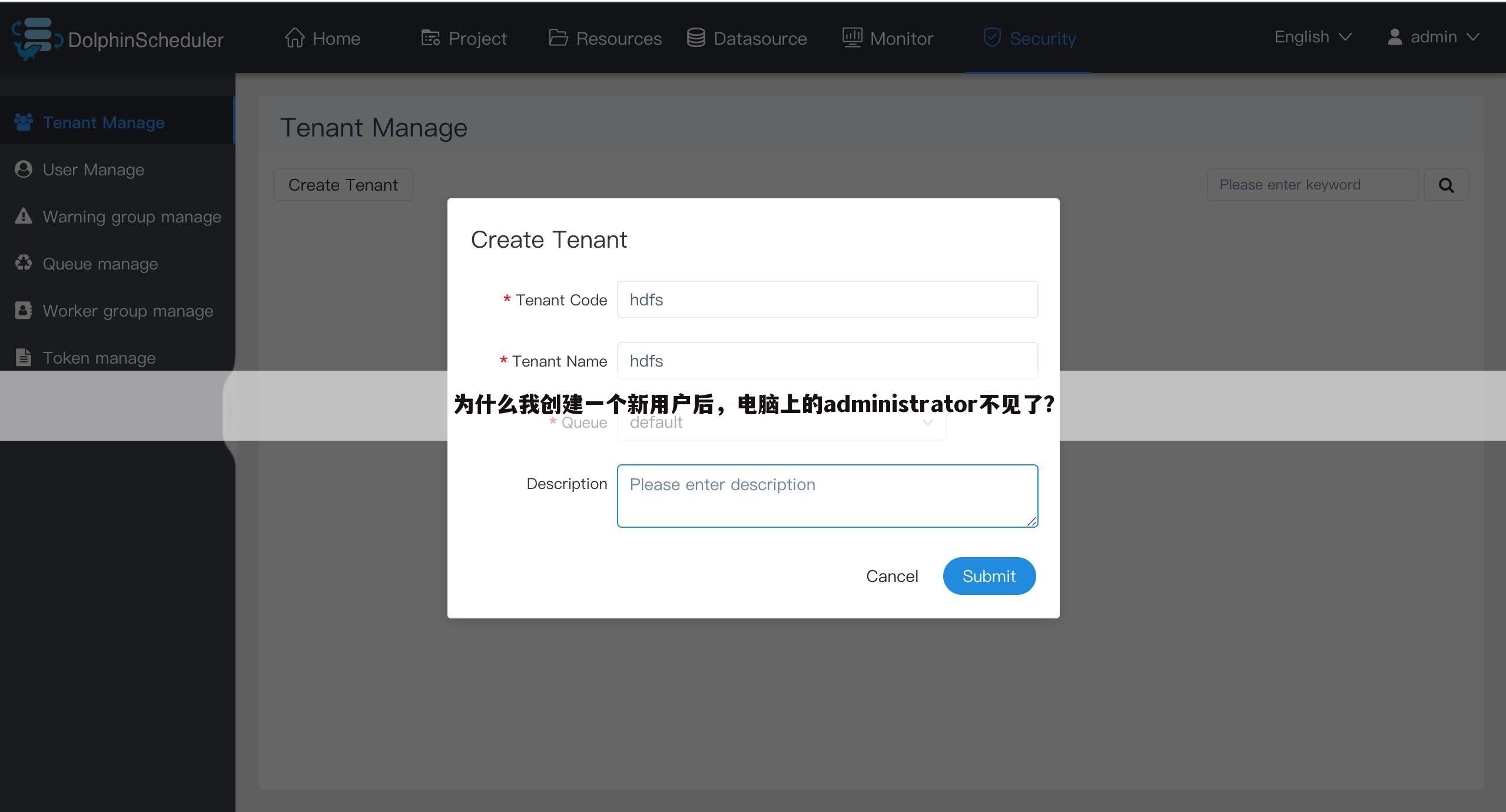Open the English language dropdown
This screenshot has height=812, width=1506.
pyautogui.click(x=1312, y=36)
